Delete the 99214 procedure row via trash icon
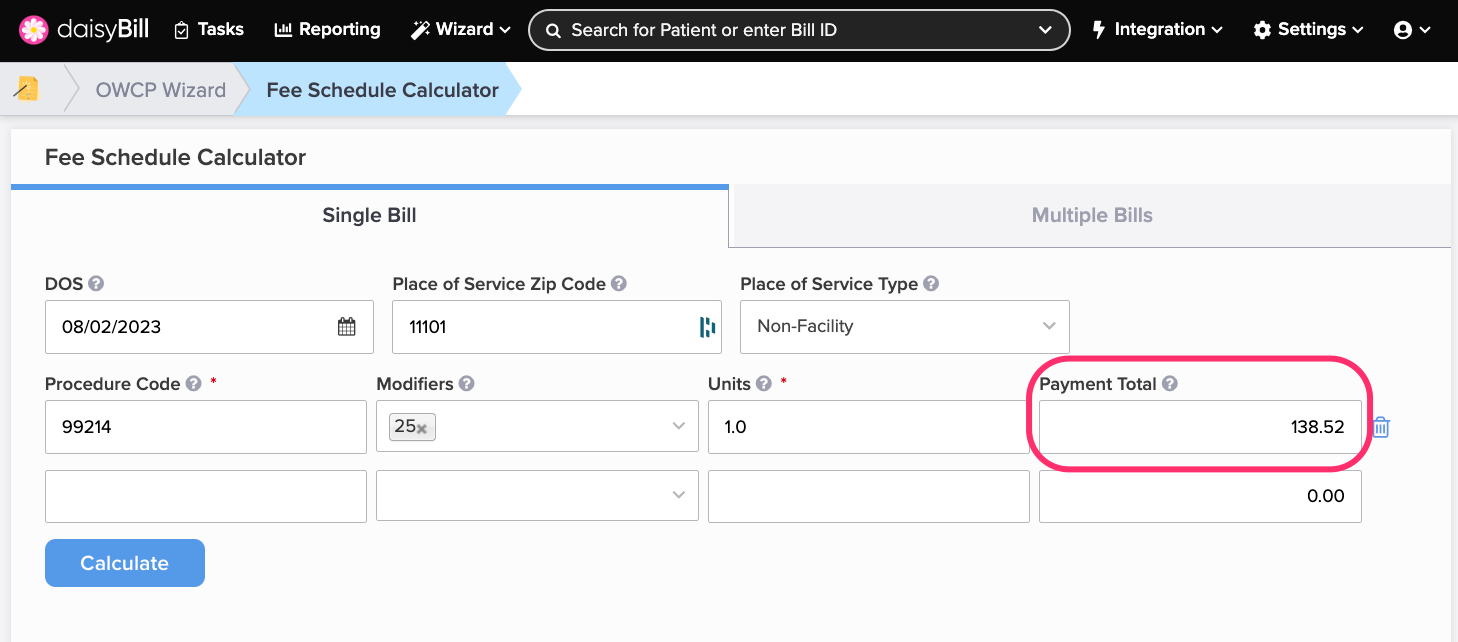This screenshot has width=1458, height=642. (x=1381, y=428)
